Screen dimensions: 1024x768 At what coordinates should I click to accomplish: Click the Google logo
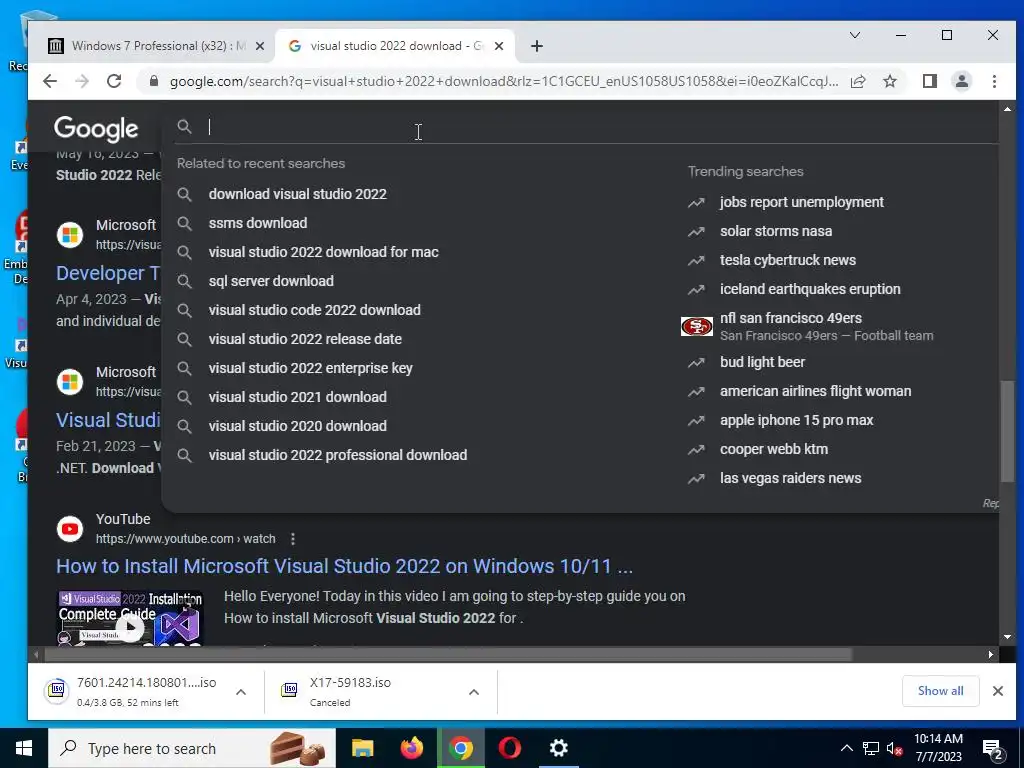pos(96,129)
